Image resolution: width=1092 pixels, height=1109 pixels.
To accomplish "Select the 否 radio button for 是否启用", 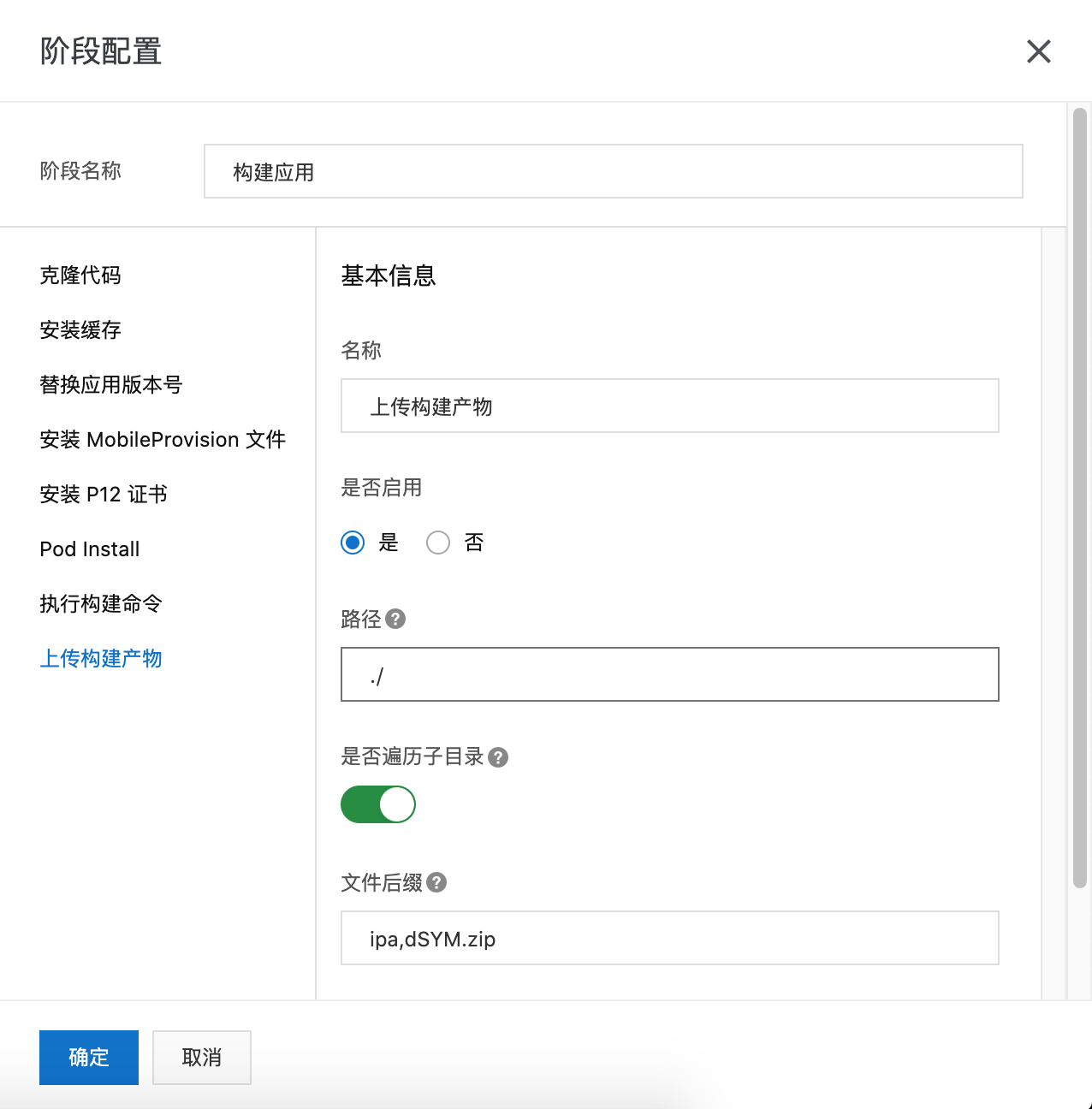I will [x=438, y=543].
